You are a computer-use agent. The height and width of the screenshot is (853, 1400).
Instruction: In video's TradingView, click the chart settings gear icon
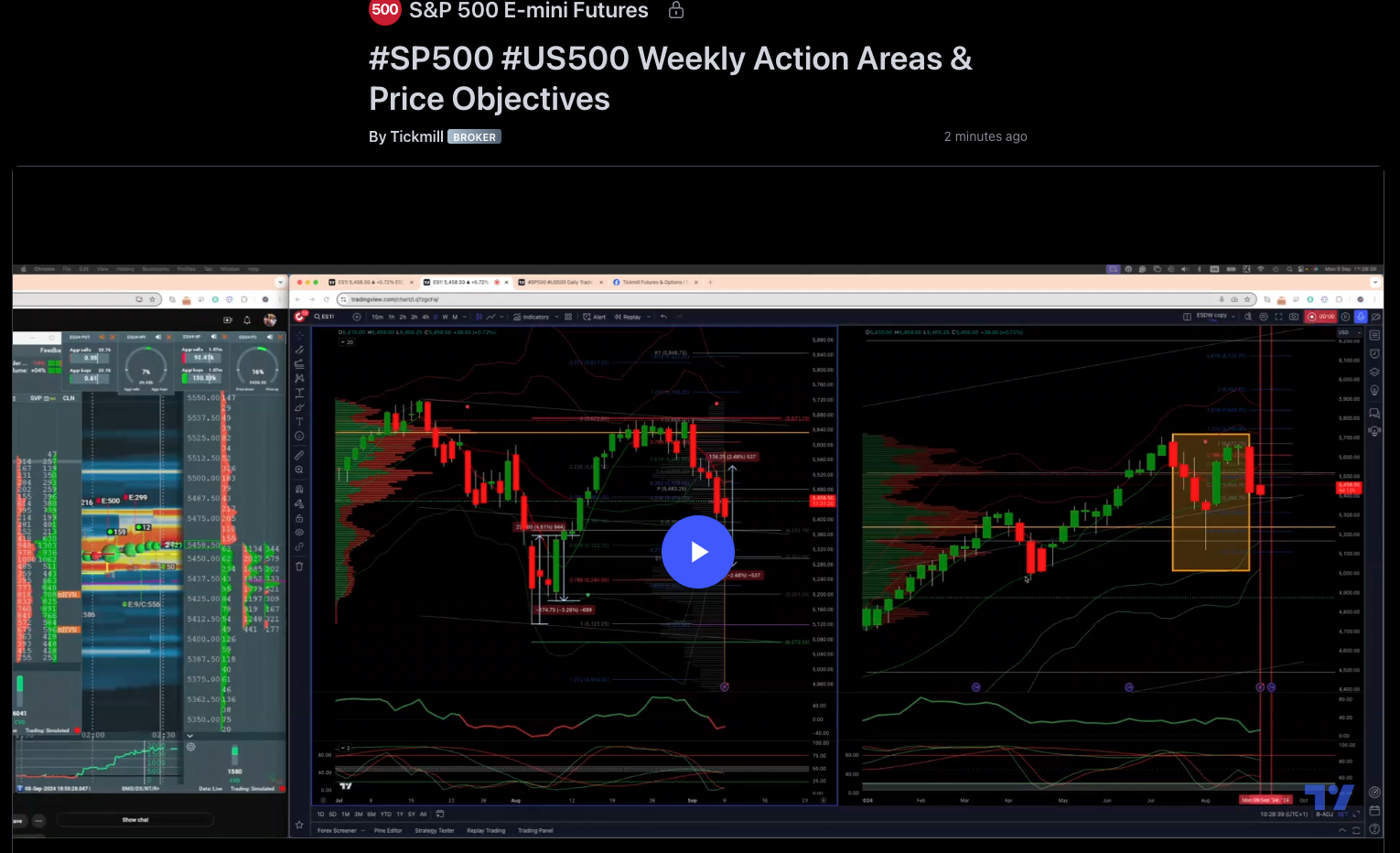[x=1264, y=317]
